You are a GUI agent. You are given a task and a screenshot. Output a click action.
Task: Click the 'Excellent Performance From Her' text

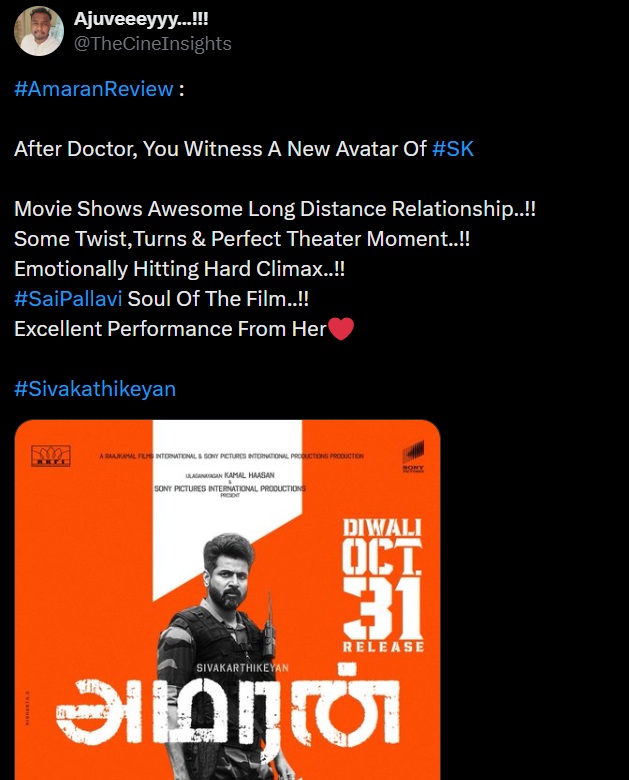[x=170, y=329]
